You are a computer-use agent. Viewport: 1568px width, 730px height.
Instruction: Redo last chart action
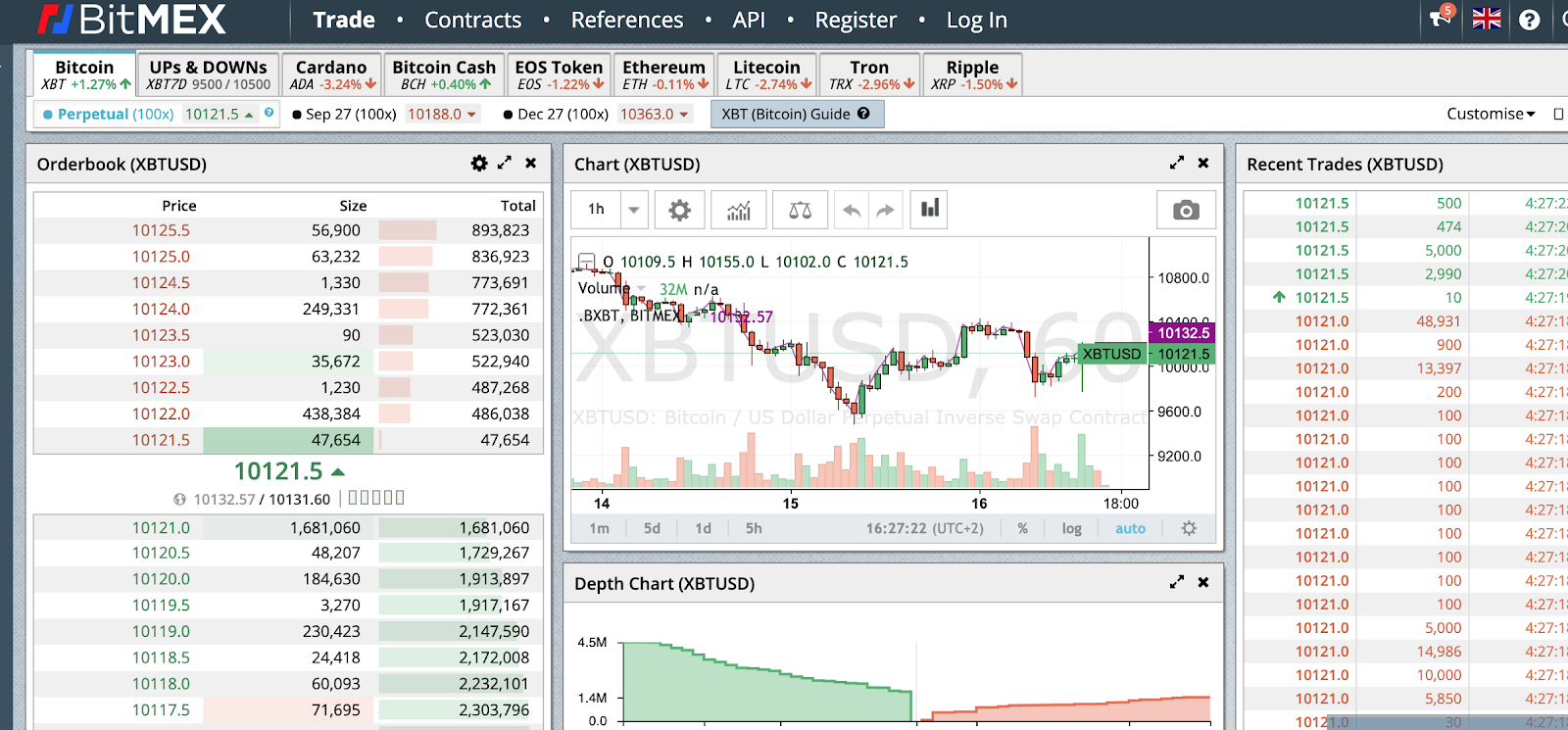click(885, 210)
